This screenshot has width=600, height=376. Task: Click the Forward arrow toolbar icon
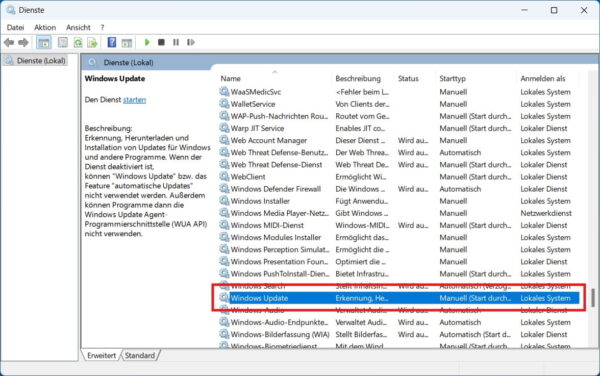point(23,42)
